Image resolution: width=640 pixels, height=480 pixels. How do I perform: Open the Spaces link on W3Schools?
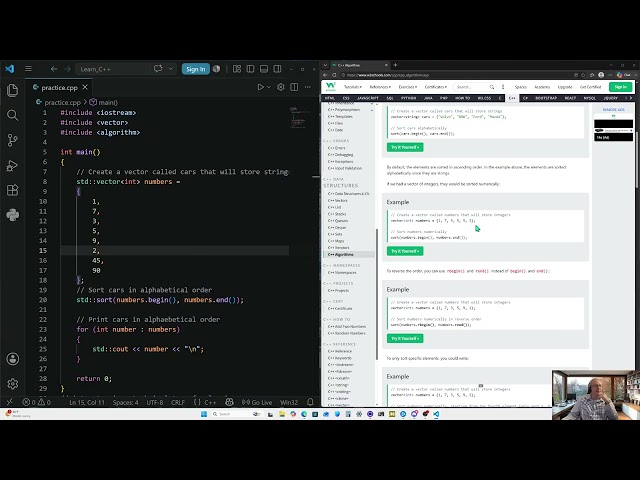(x=520, y=87)
